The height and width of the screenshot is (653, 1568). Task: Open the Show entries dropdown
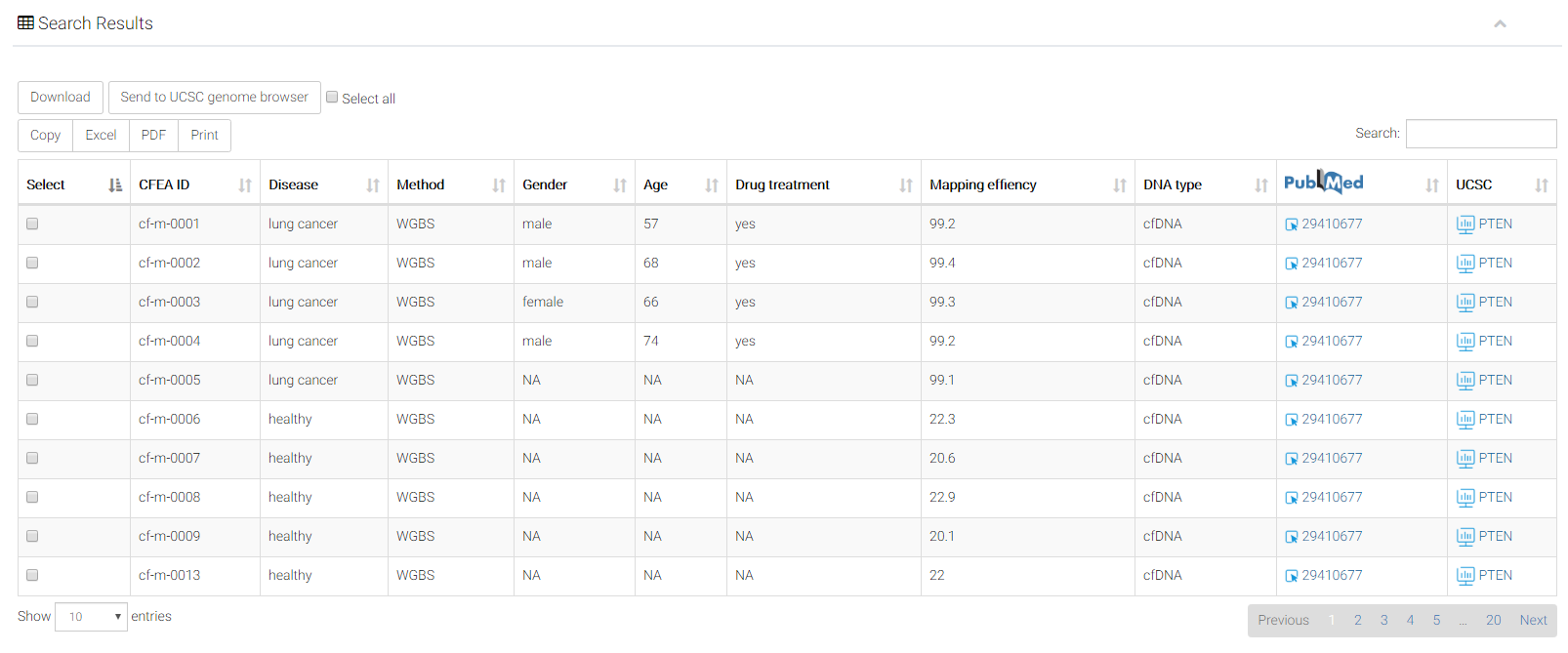91,617
